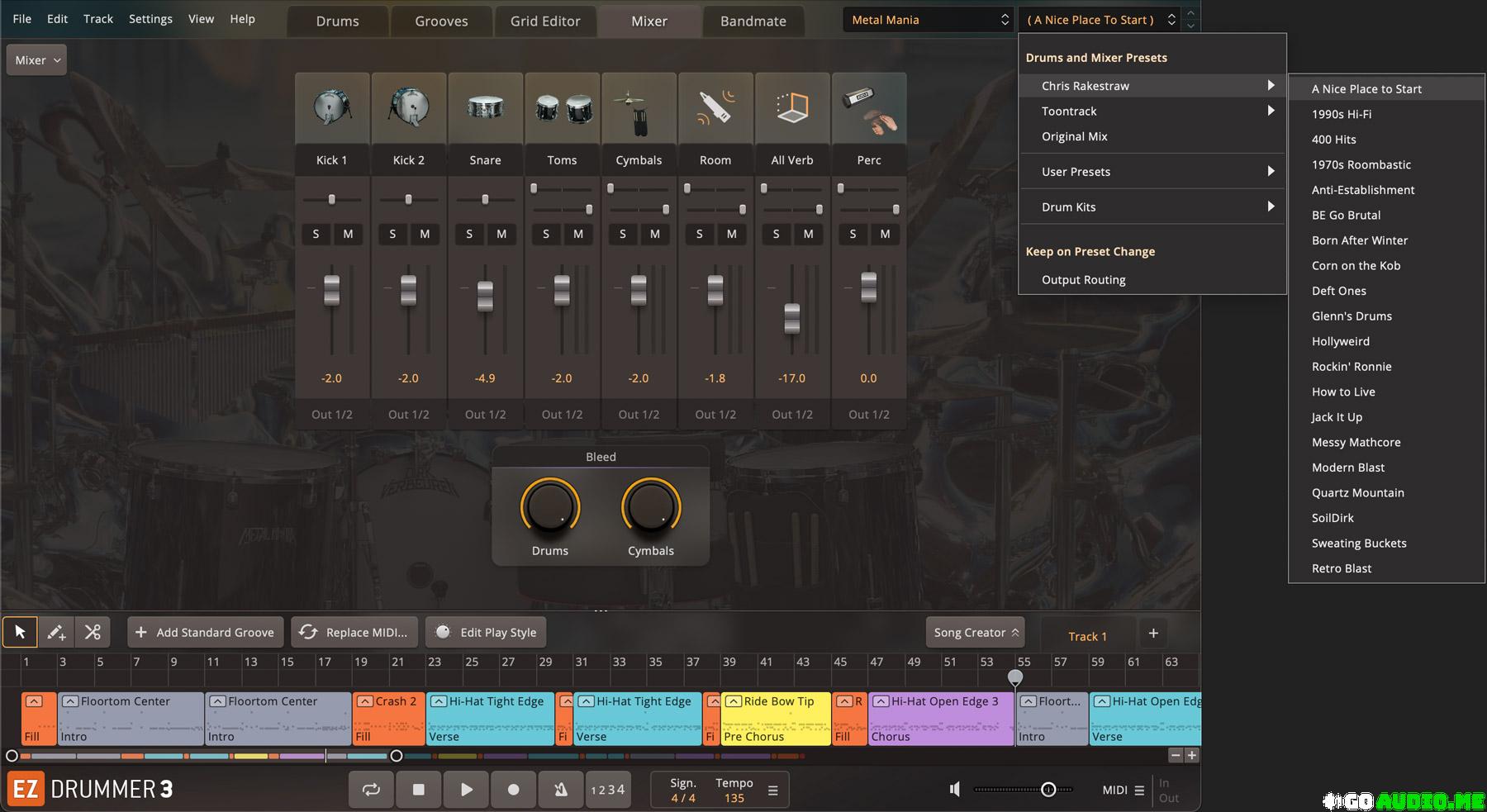This screenshot has height=812, width=1487.
Task: Click the Room microphone channel icon
Action: [715, 108]
